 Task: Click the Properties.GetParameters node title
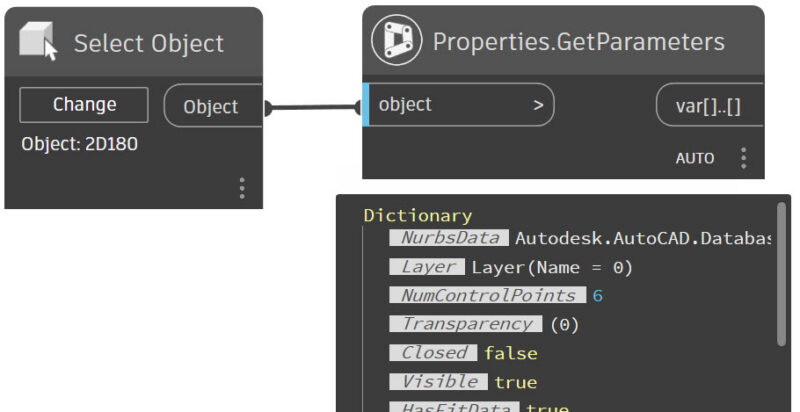[579, 41]
